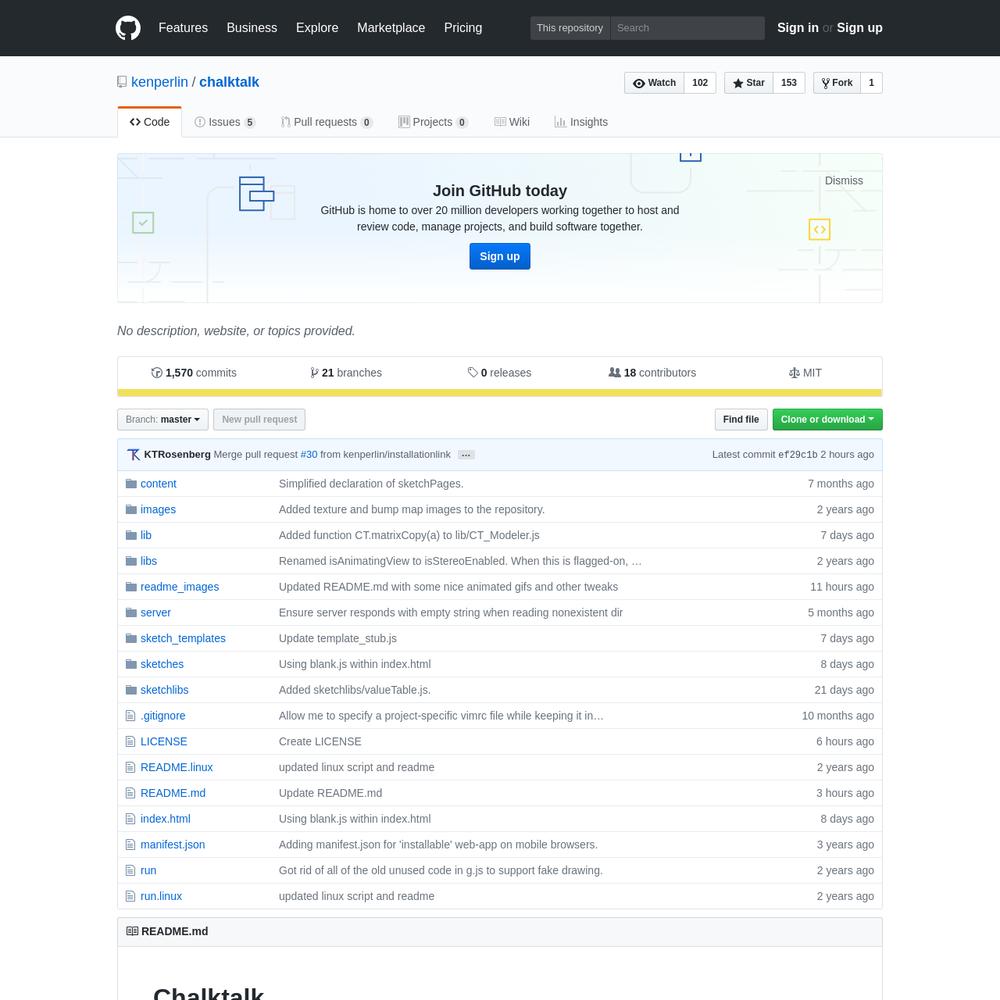Image resolution: width=1000 pixels, height=1000 pixels.
Task: Open Features in the top navigation
Action: (x=183, y=28)
